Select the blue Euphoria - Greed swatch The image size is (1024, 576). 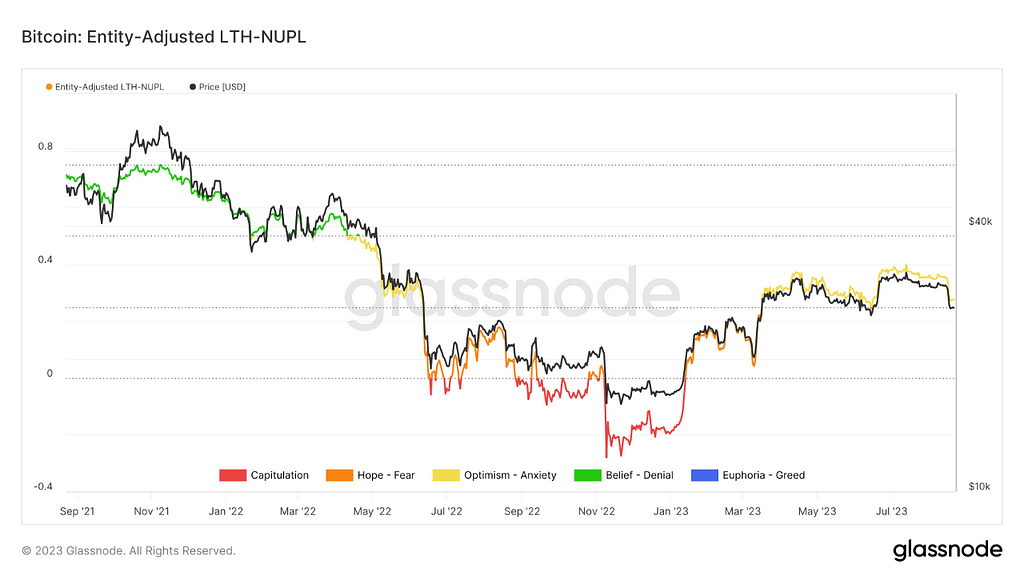(704, 475)
